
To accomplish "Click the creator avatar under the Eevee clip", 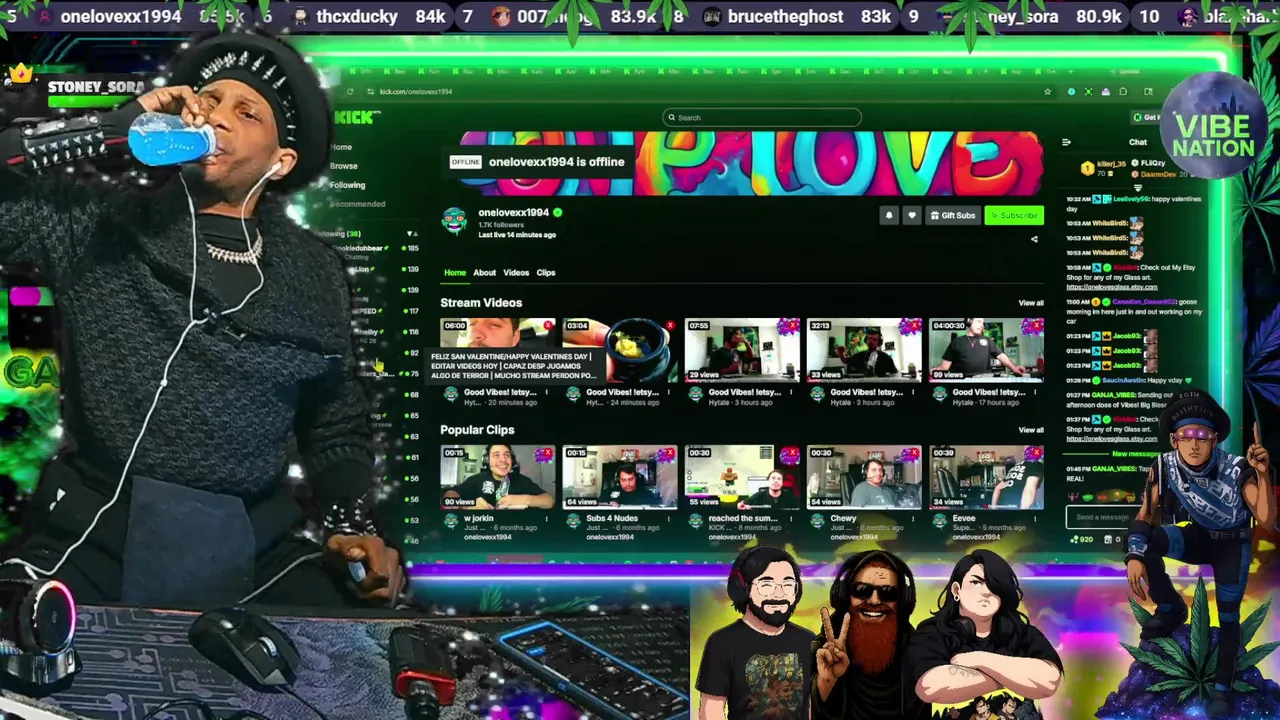I will pos(939,522).
